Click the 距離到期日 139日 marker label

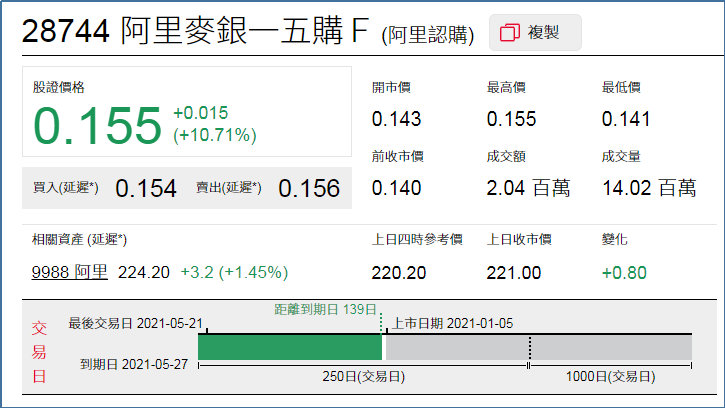pyautogui.click(x=325, y=309)
